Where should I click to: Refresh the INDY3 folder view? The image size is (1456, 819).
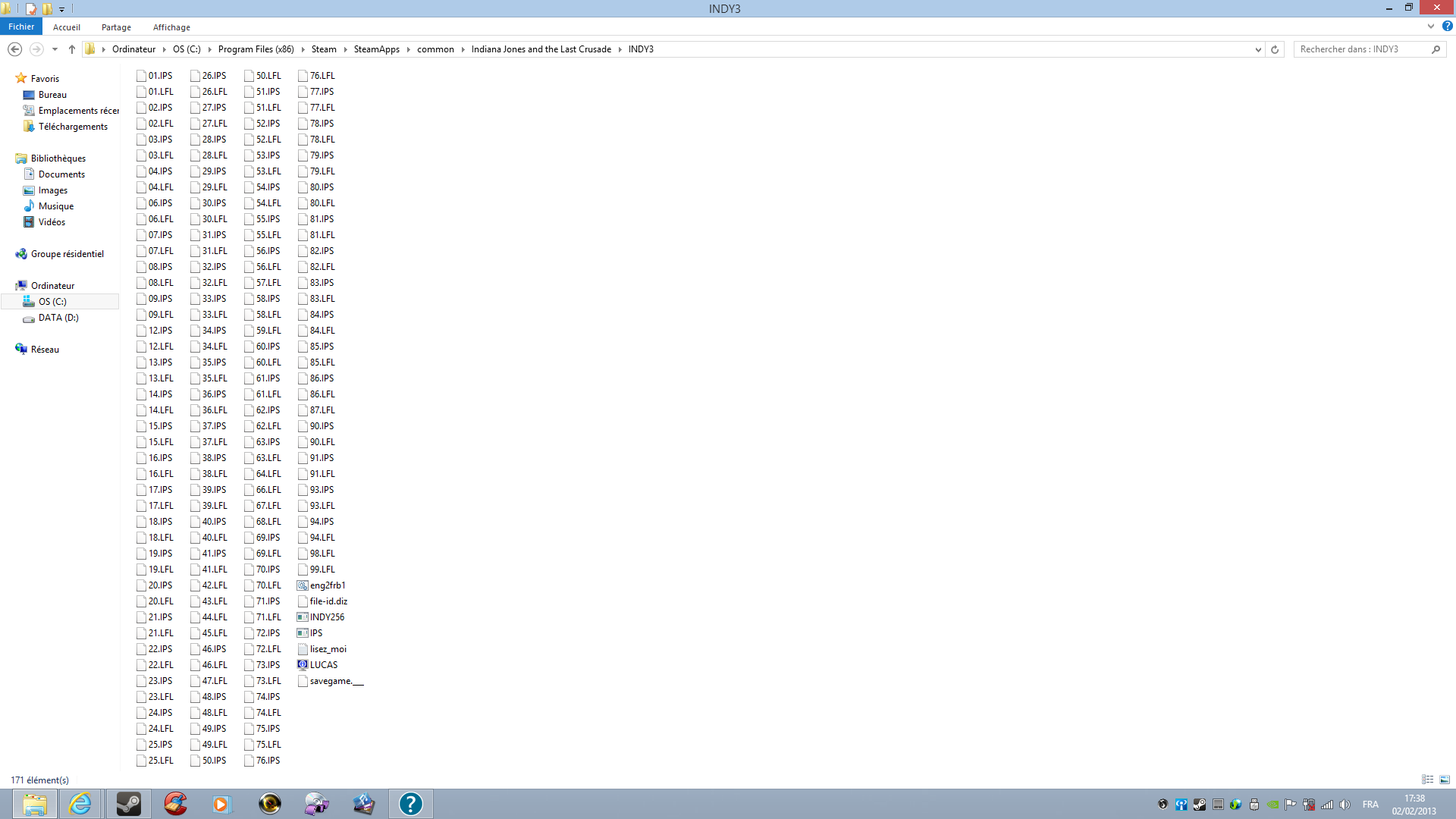coord(1275,49)
